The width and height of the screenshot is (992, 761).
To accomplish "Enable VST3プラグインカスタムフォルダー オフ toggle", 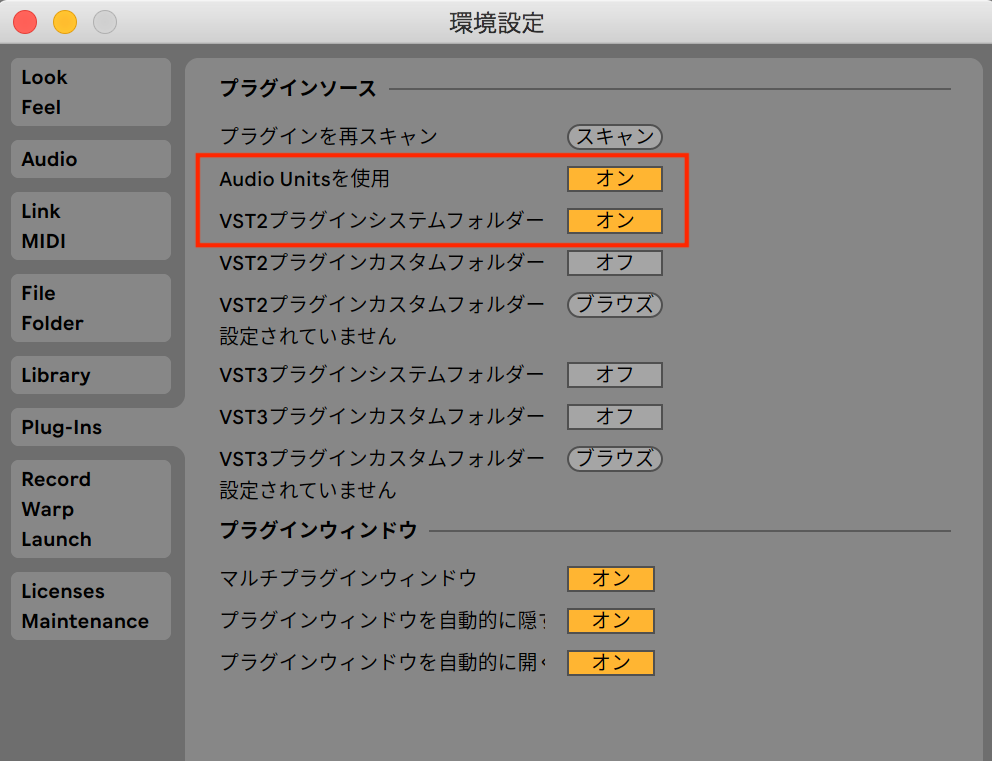I will pyautogui.click(x=614, y=417).
